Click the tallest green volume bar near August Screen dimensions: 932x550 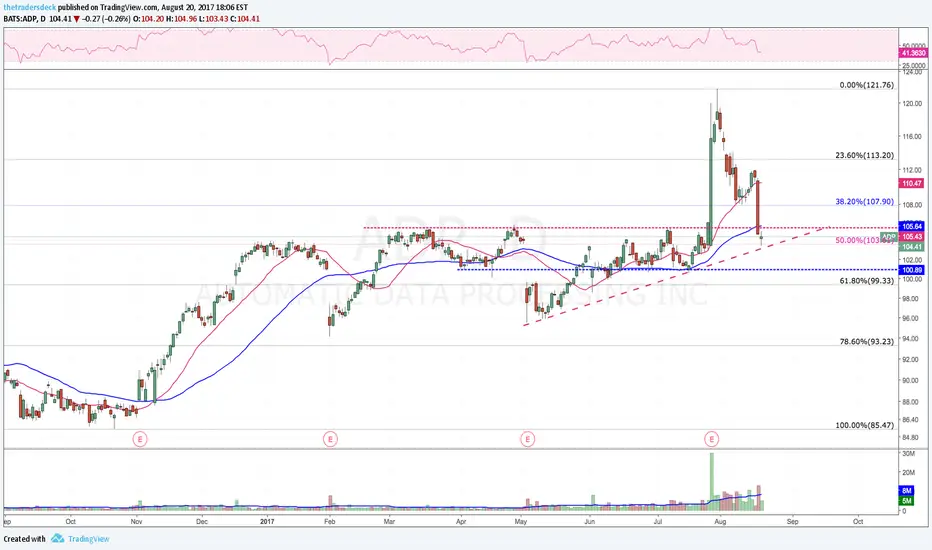[711, 482]
